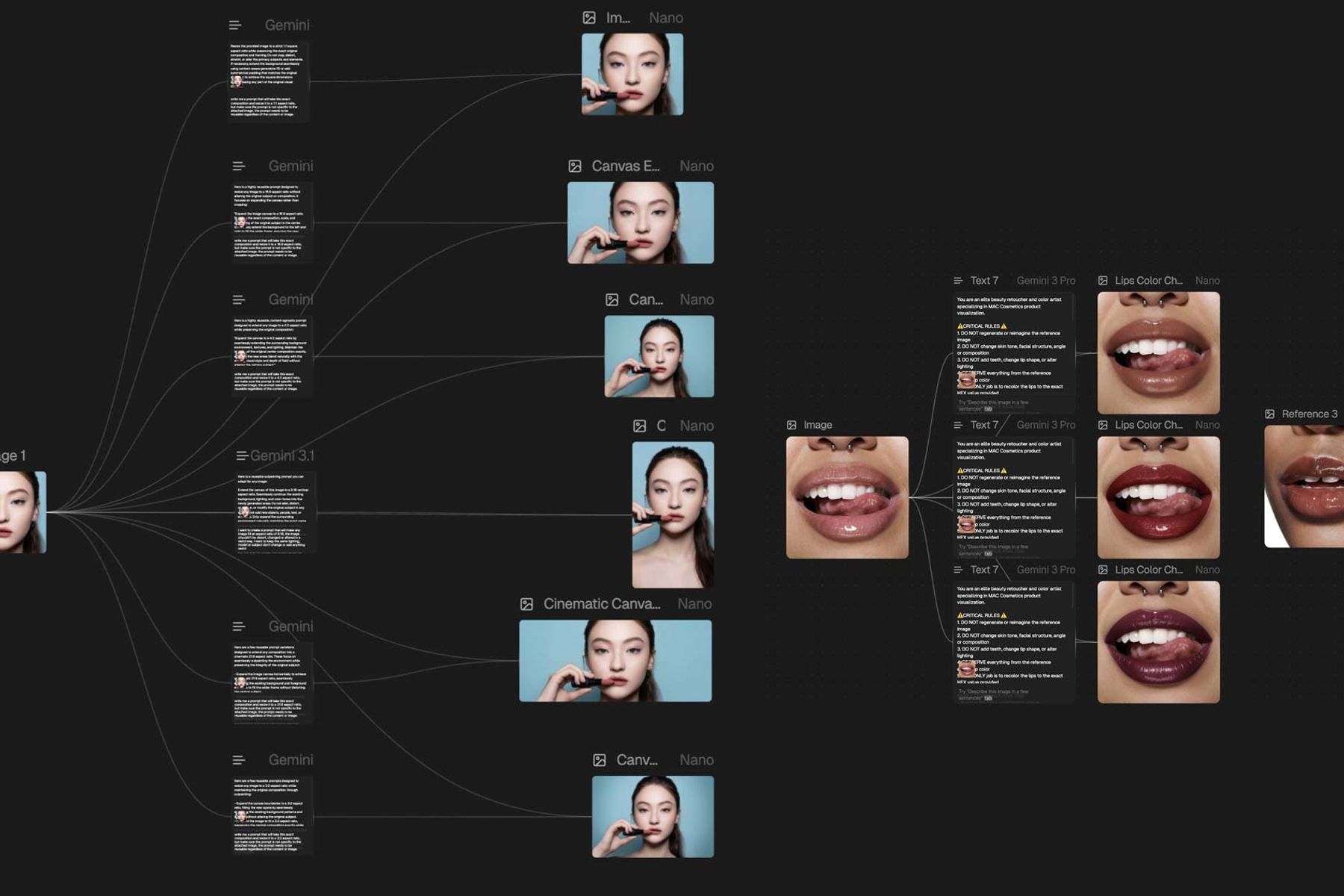Select the tall portrait canvas image thumbnail

(673, 514)
